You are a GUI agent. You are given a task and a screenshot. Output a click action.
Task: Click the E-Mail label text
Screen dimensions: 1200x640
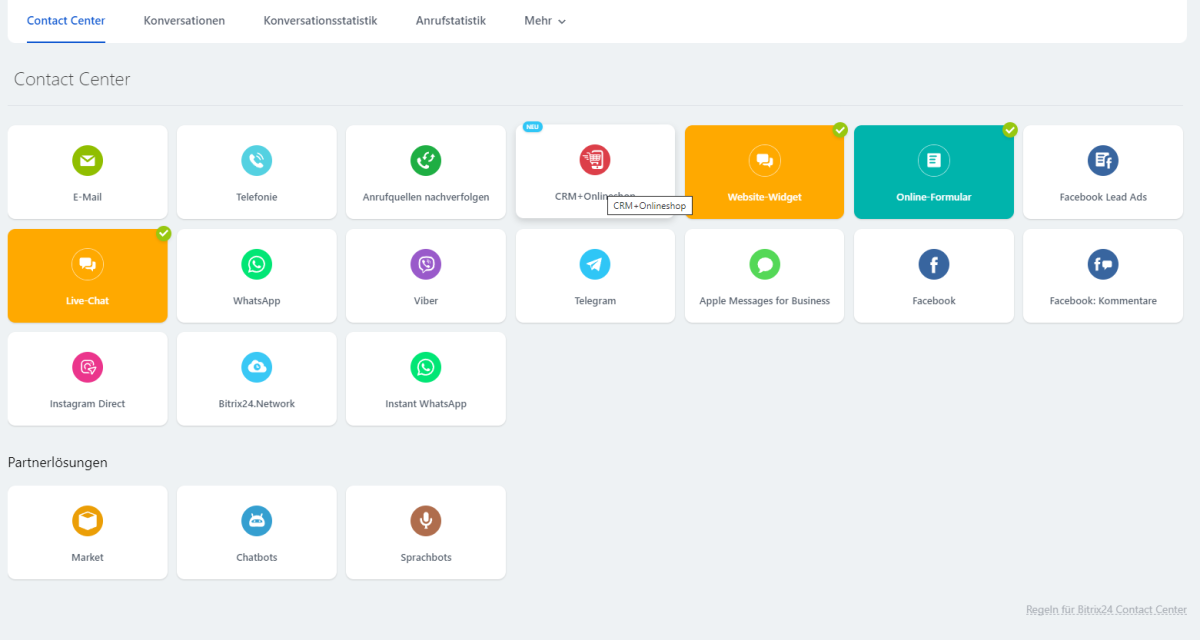(87, 197)
